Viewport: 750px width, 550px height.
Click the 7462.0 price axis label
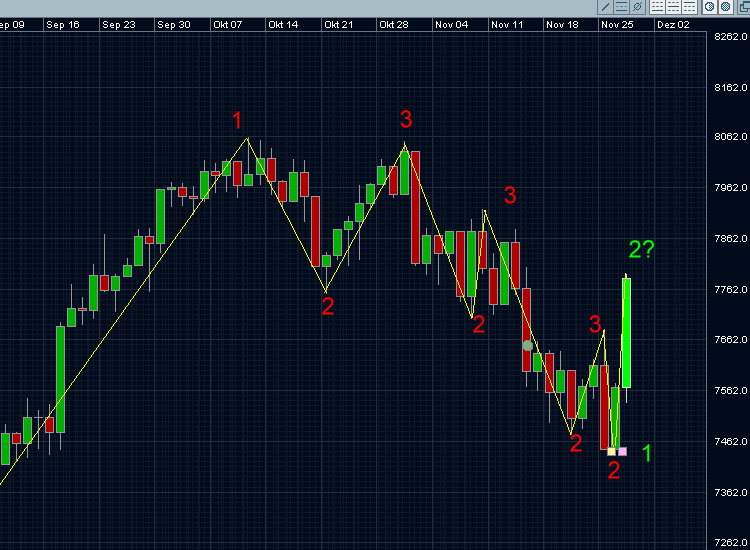730,441
